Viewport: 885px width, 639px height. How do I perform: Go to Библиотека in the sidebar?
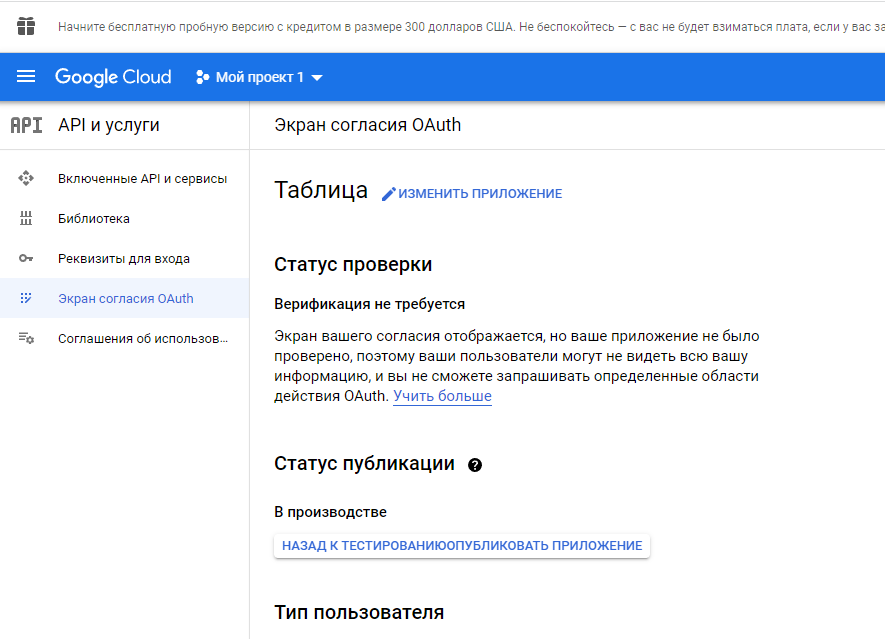point(125,218)
